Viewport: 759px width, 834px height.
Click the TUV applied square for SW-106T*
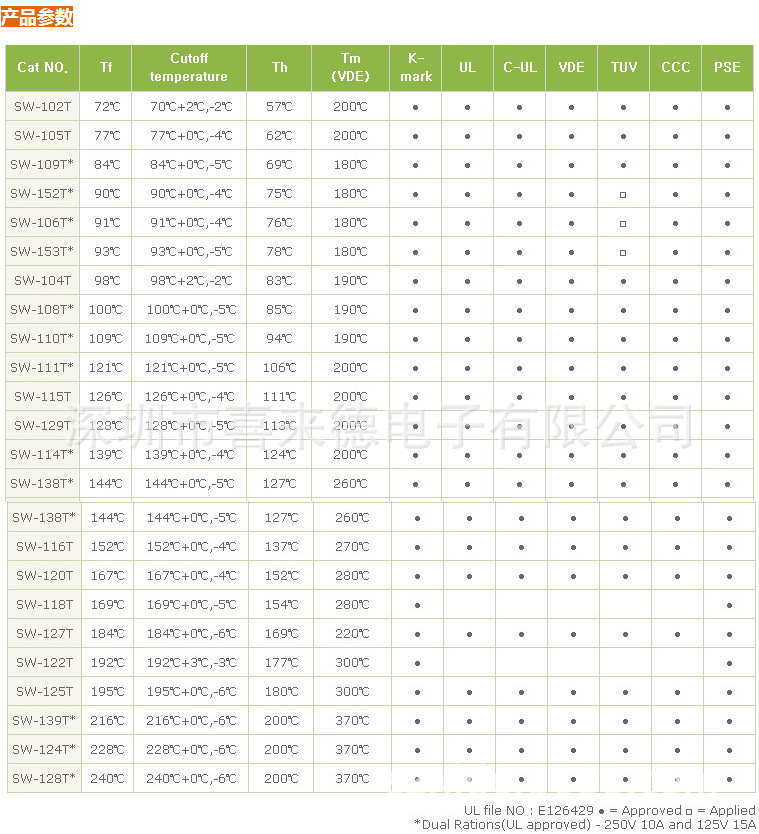point(623,223)
